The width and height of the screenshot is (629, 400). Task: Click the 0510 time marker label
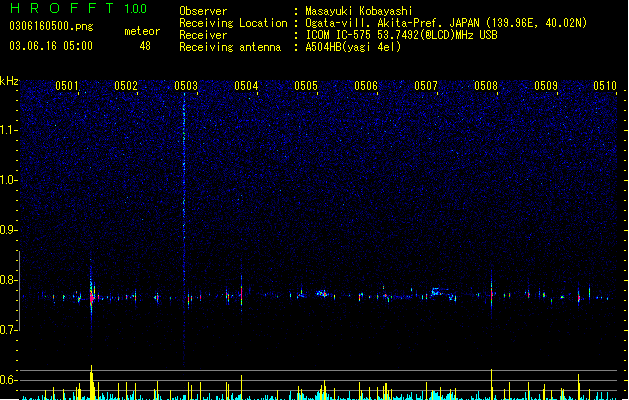point(605,86)
